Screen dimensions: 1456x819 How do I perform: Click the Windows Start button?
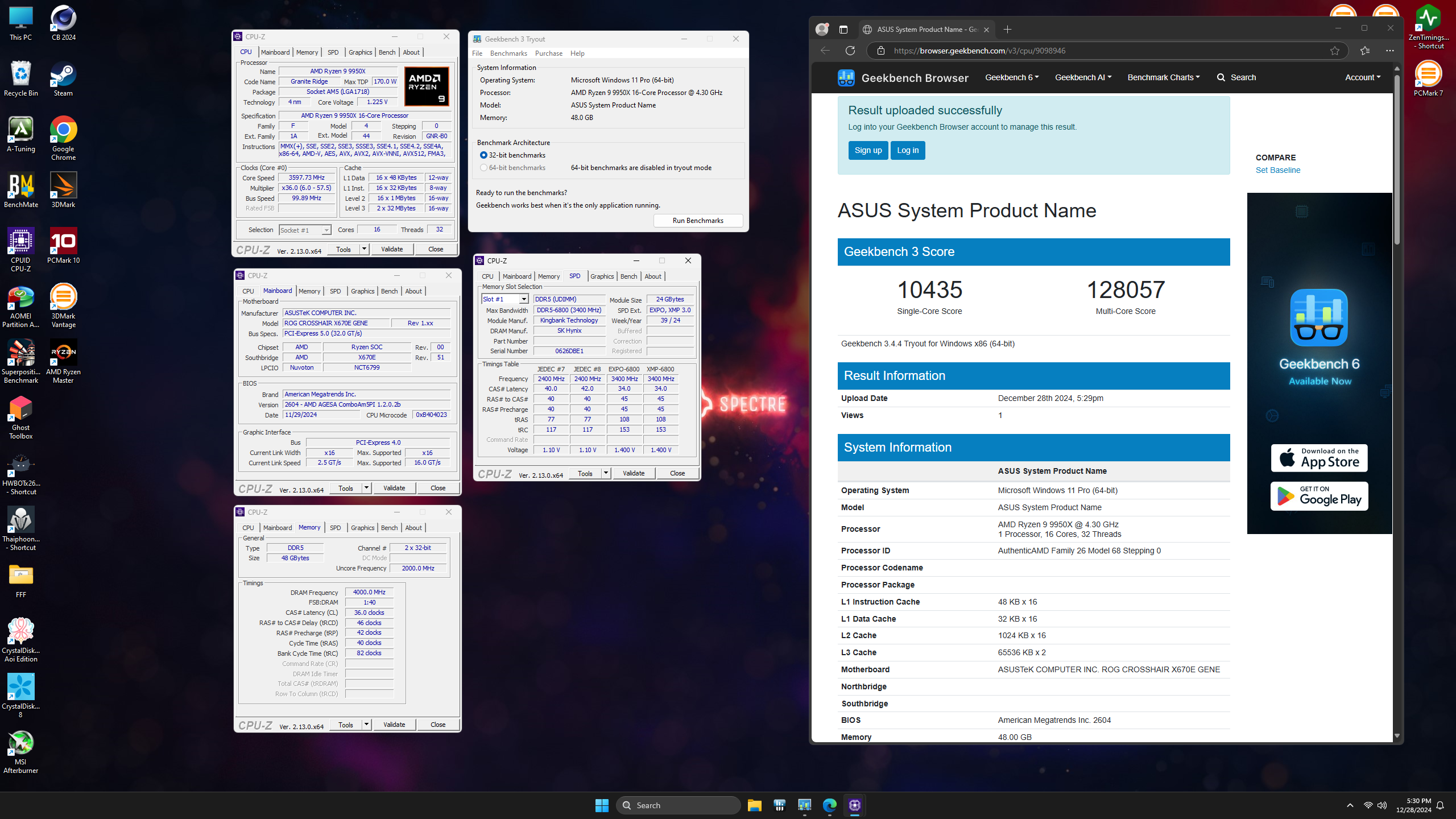tap(602, 805)
